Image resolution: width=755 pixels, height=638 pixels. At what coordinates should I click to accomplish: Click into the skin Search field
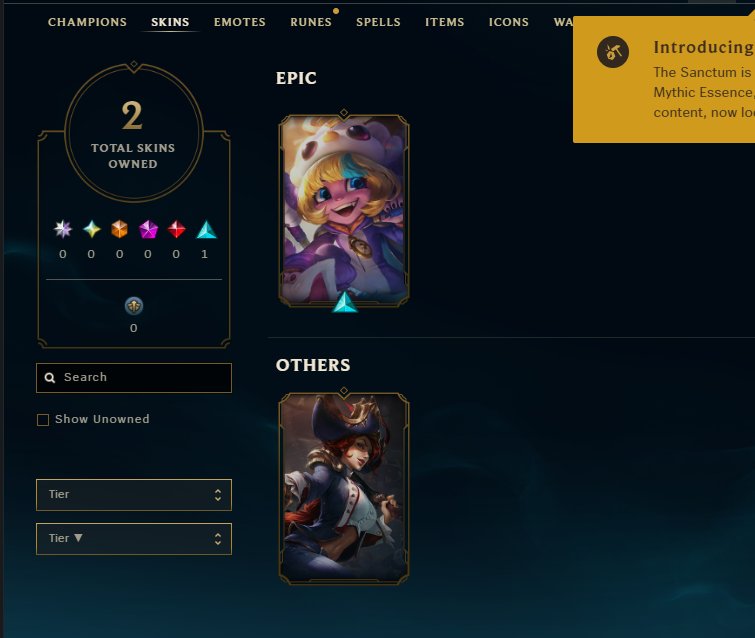pyautogui.click(x=134, y=378)
